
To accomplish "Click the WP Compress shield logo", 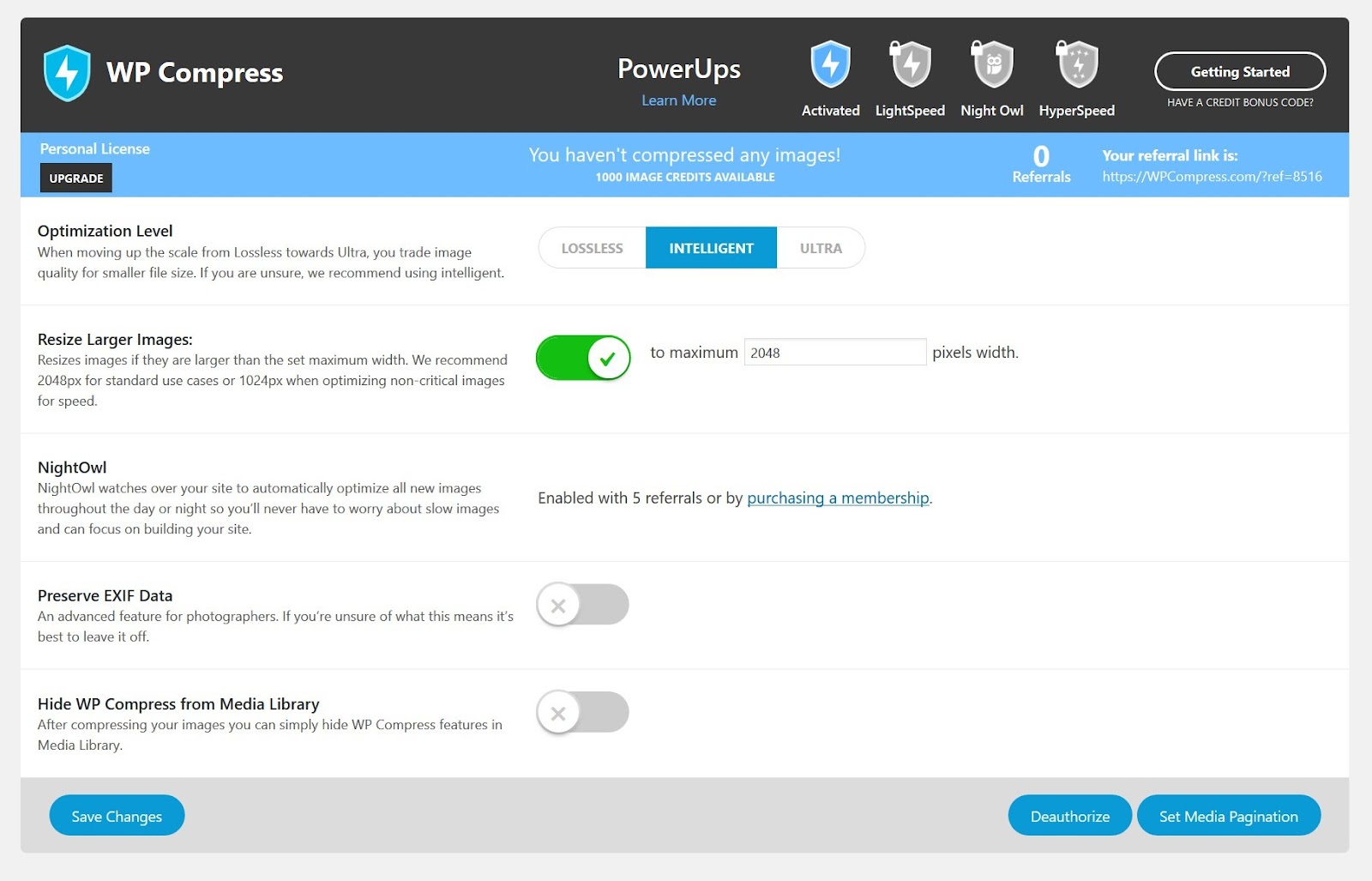I will tap(67, 73).
